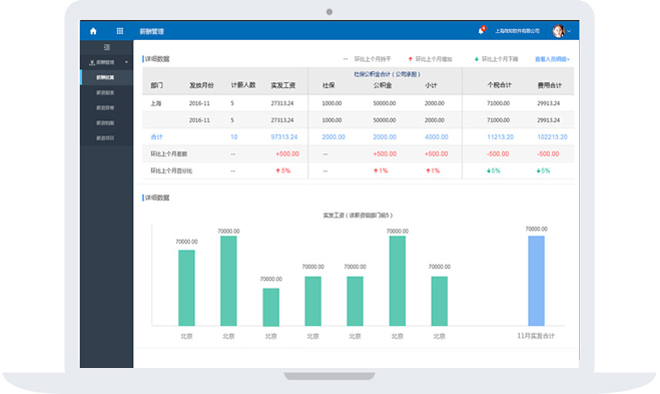660x394 pixels.
Task: Click the green down-arrow legend icon
Action: point(476,59)
